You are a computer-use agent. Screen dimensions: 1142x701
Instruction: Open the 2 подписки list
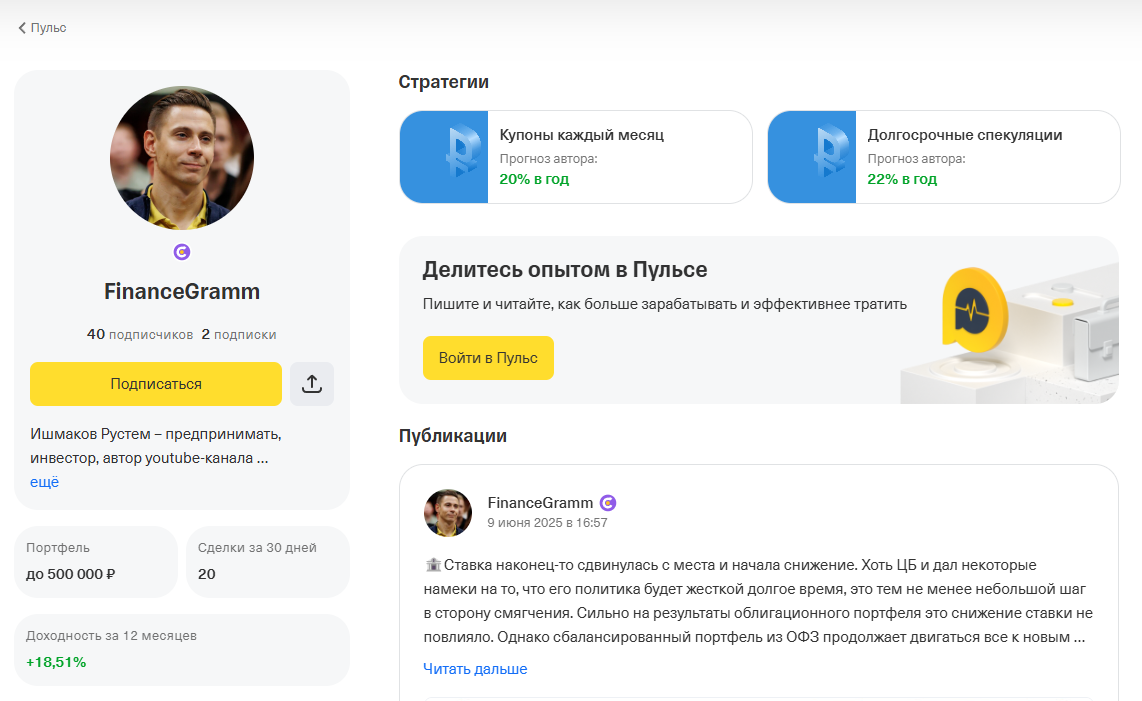point(239,334)
